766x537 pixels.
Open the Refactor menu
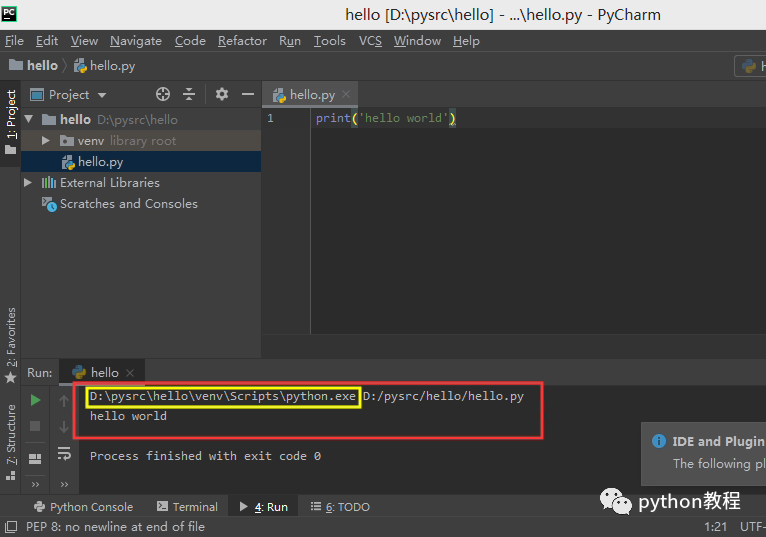pos(242,41)
